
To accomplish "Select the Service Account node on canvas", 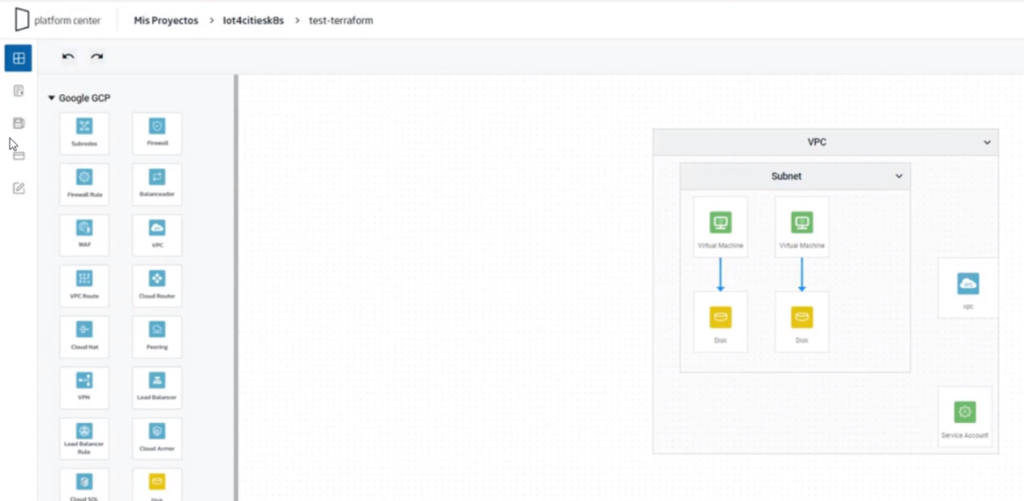I will click(965, 417).
